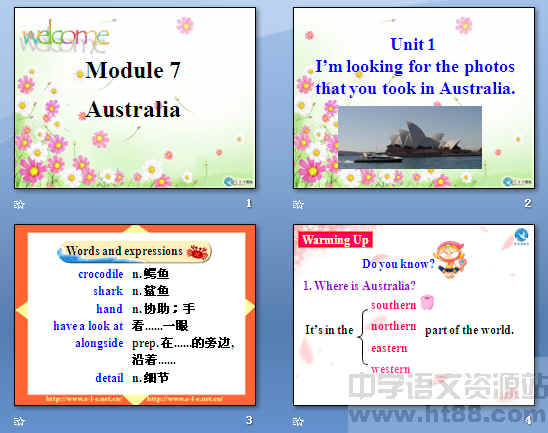Click the cartoon girl character on slide 4
This screenshot has width=548, height=433.
450,259
